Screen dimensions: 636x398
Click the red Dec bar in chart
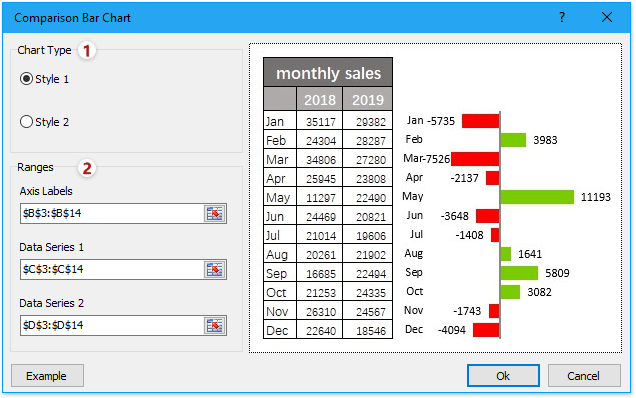click(x=486, y=330)
